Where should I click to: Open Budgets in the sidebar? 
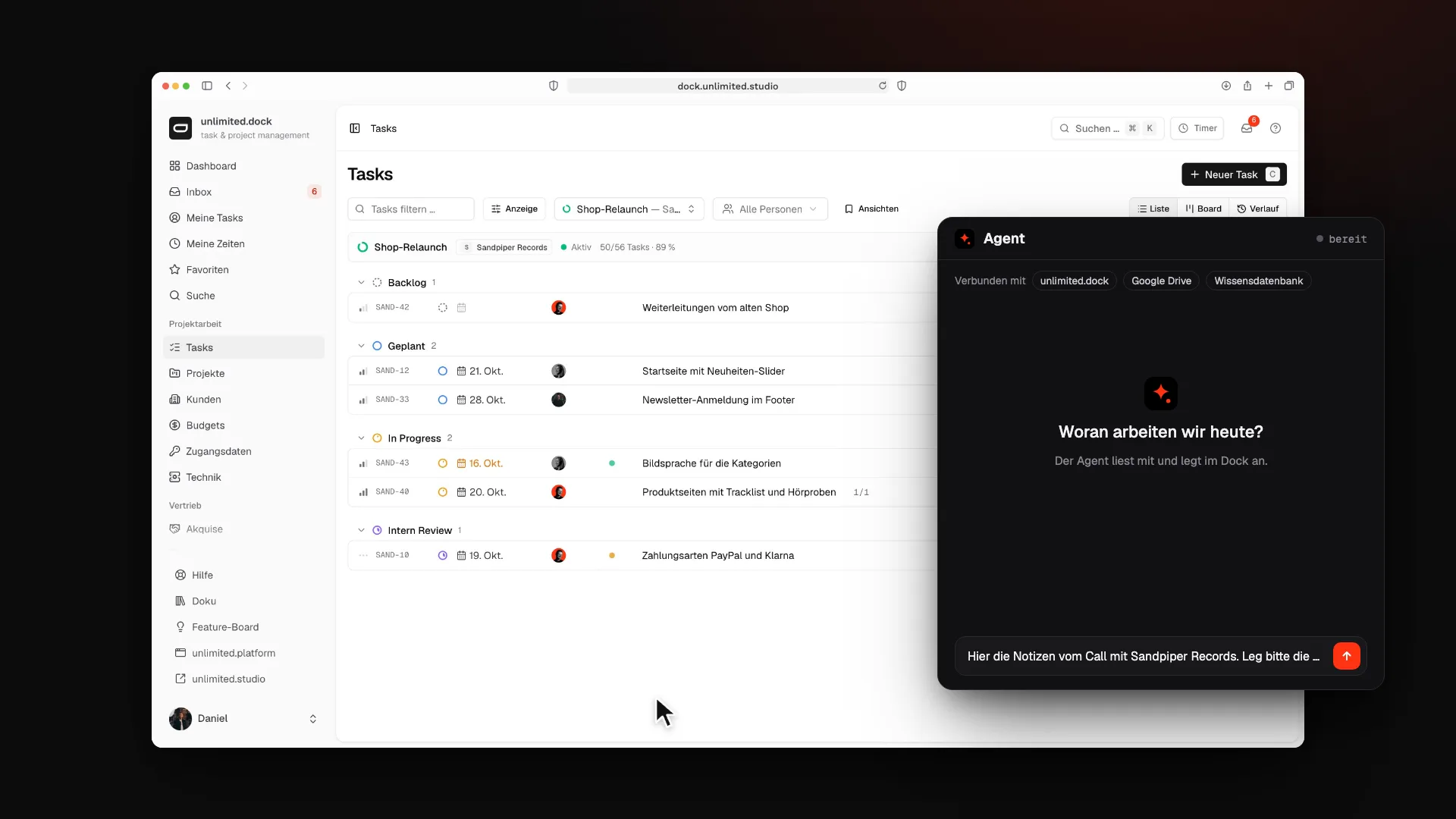pos(243,425)
